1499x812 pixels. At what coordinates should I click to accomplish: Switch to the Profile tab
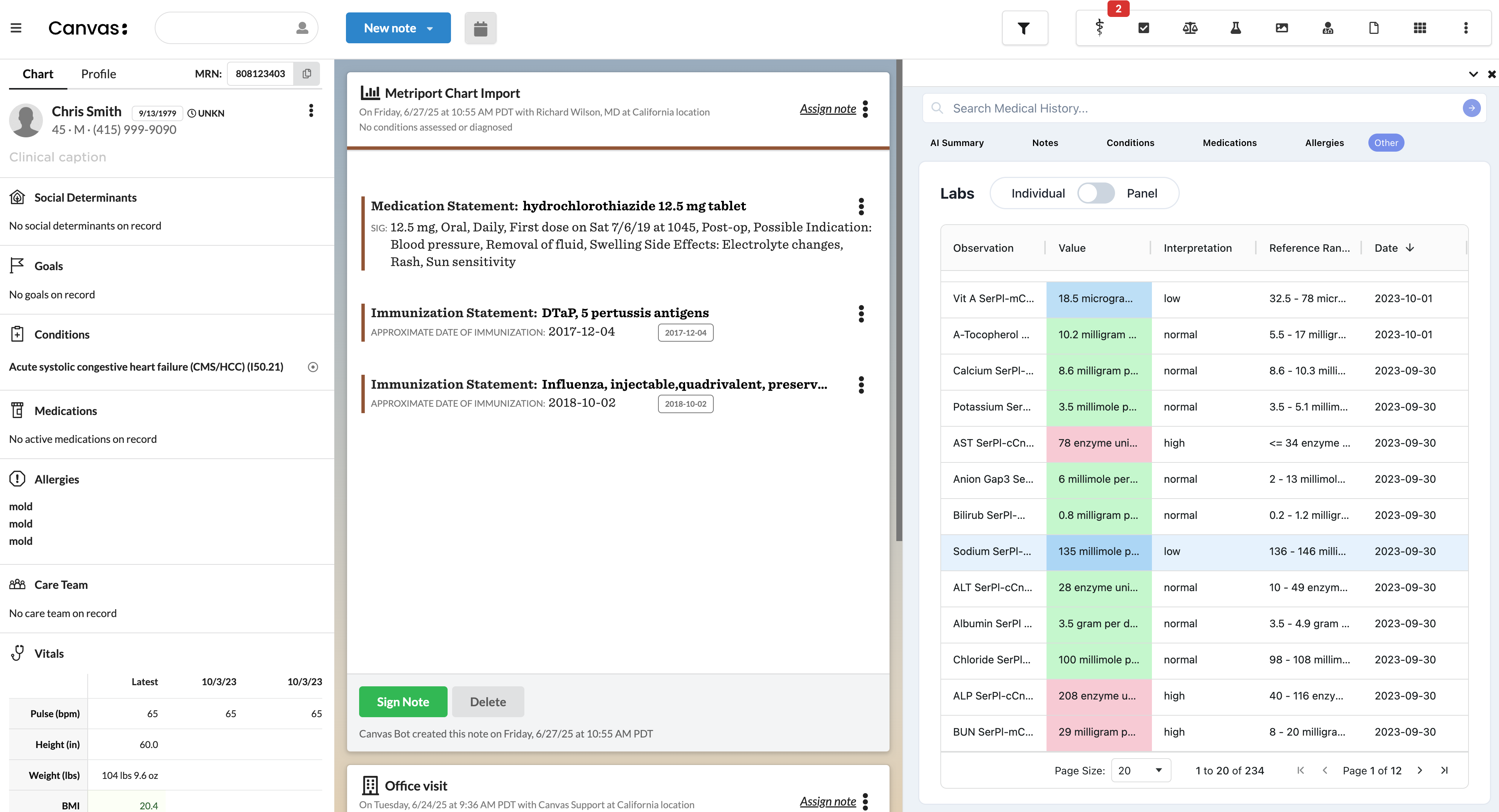click(98, 74)
